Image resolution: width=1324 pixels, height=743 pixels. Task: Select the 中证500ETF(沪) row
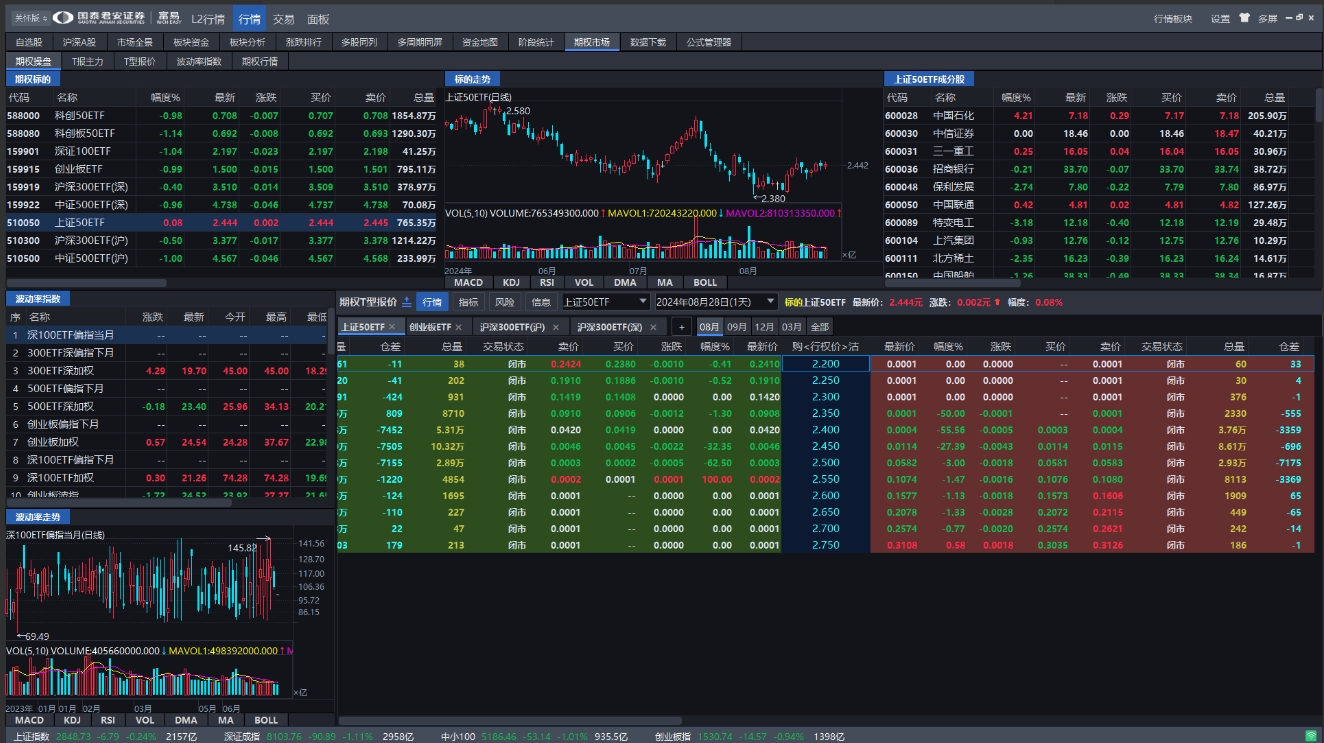pyautogui.click(x=222, y=258)
